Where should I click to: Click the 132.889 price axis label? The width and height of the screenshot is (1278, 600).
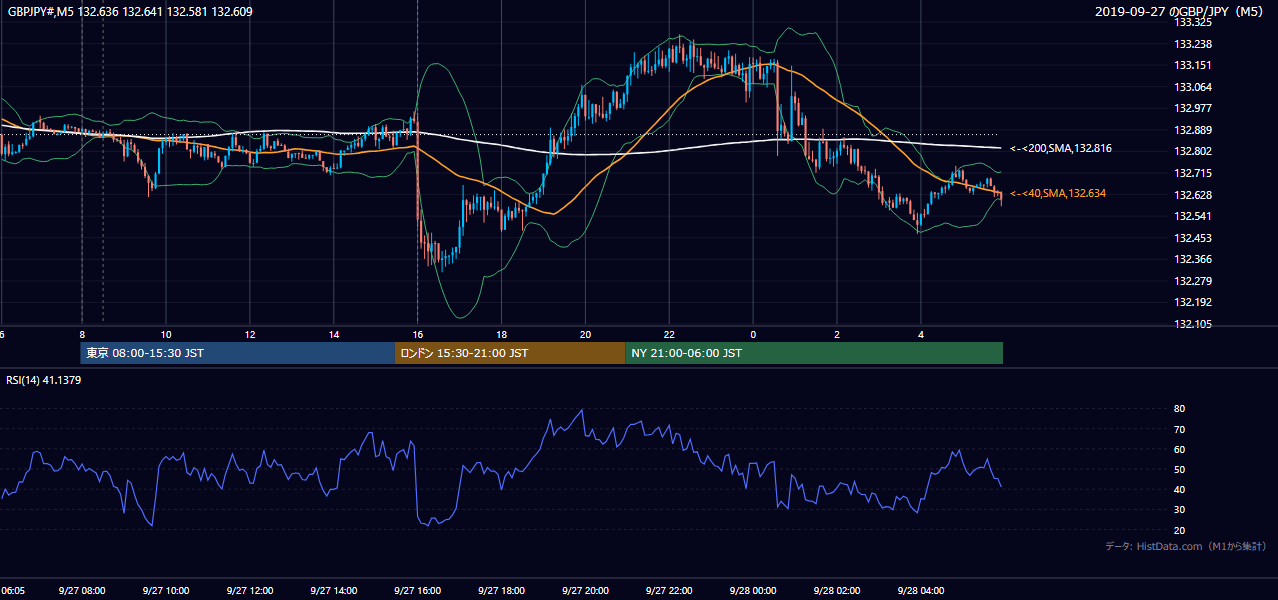(1193, 130)
